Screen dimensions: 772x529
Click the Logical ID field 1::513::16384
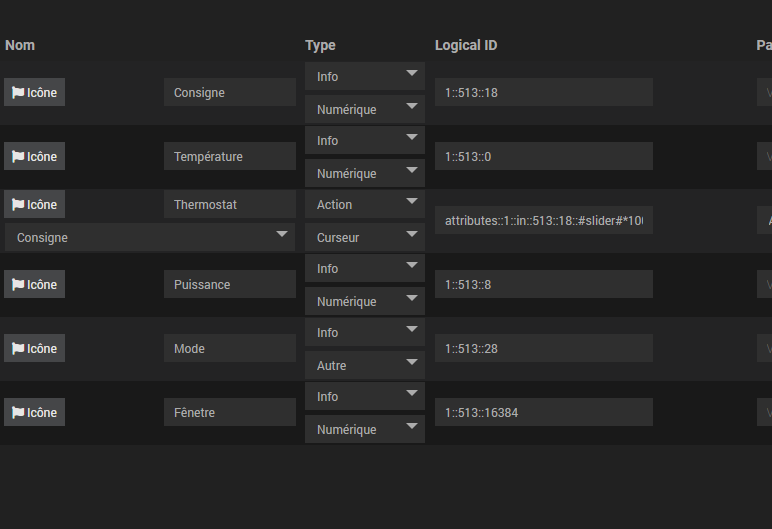(x=543, y=413)
